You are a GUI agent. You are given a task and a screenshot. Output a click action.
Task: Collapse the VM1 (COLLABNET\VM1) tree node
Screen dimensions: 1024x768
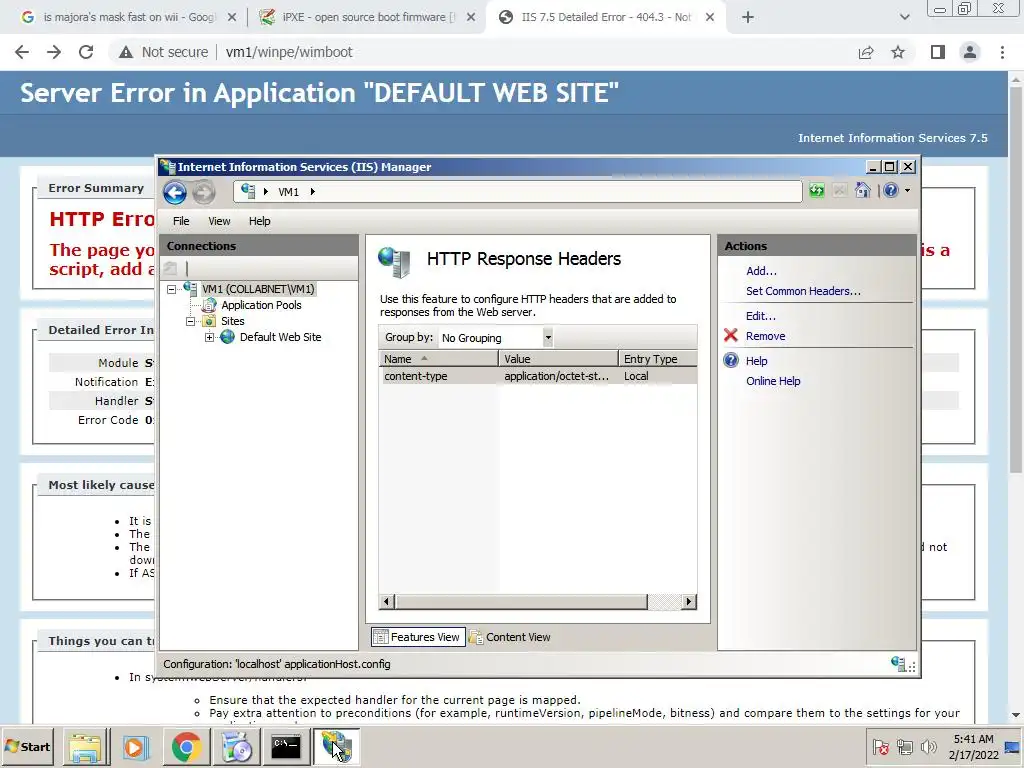172,289
